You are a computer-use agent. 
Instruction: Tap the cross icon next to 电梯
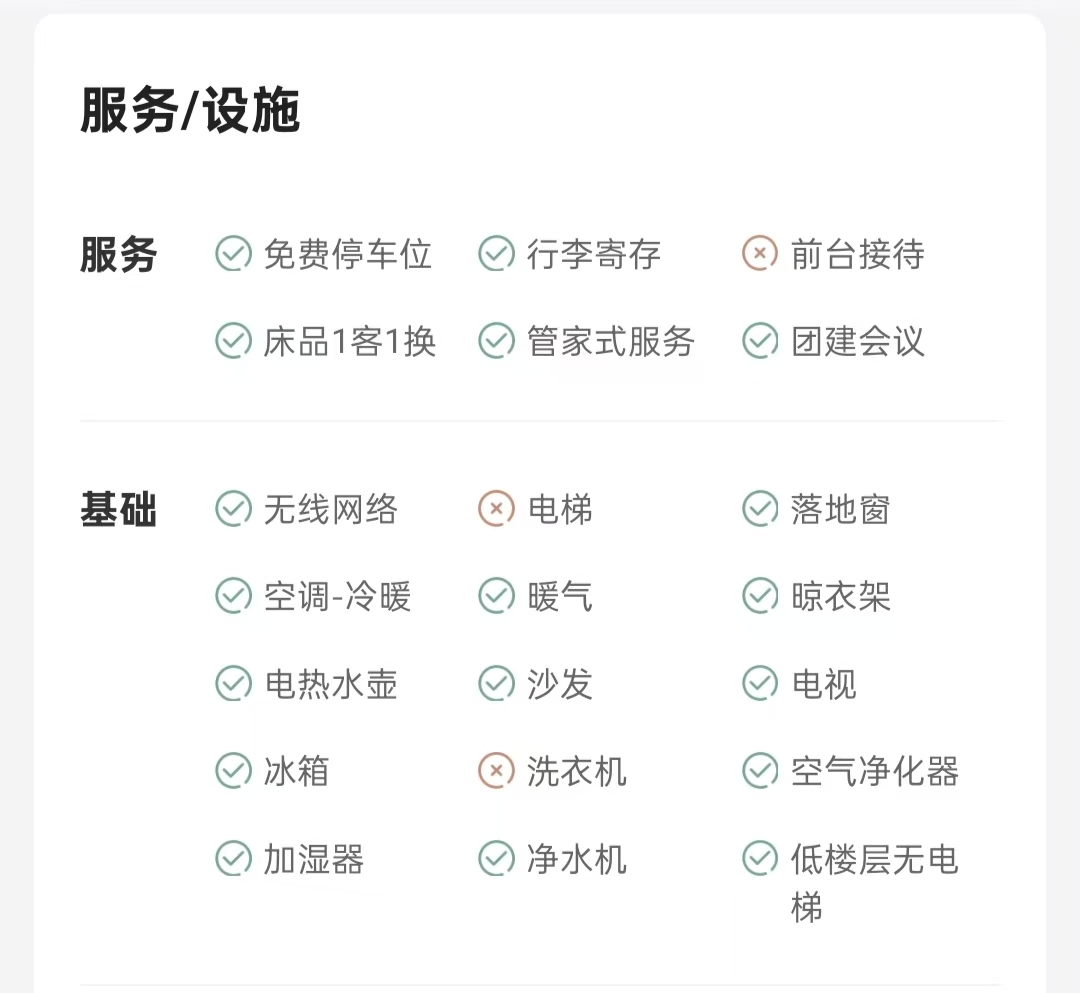point(496,510)
